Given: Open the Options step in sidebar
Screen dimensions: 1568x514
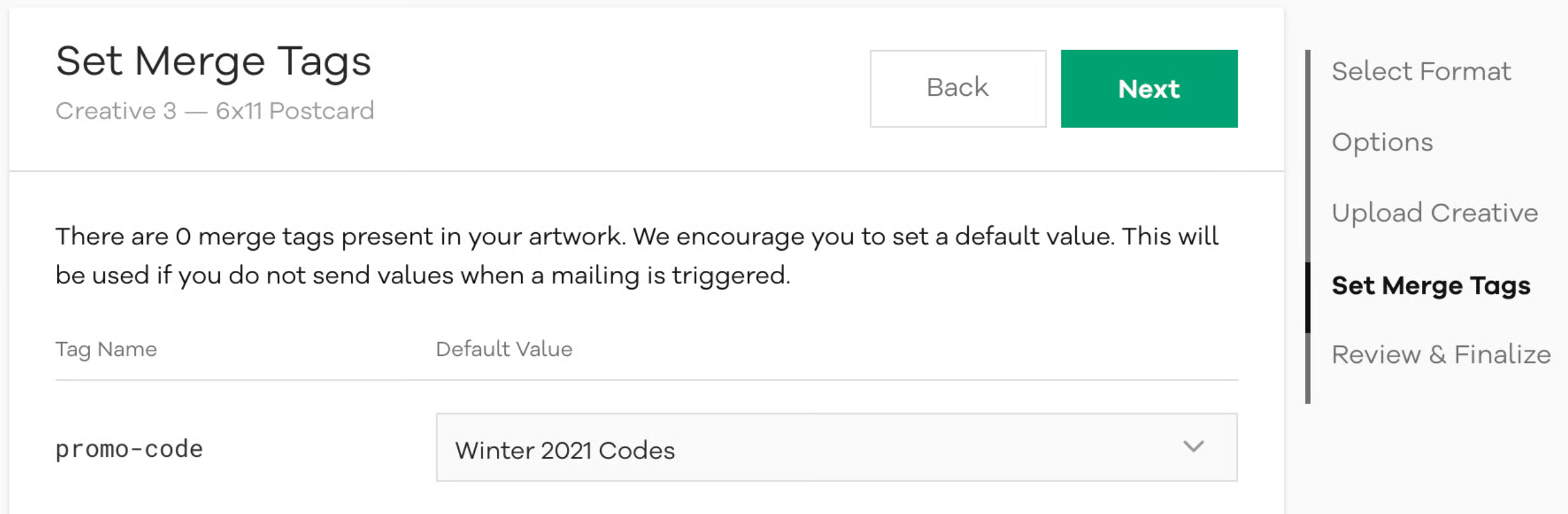Looking at the screenshot, I should pos(1382,143).
